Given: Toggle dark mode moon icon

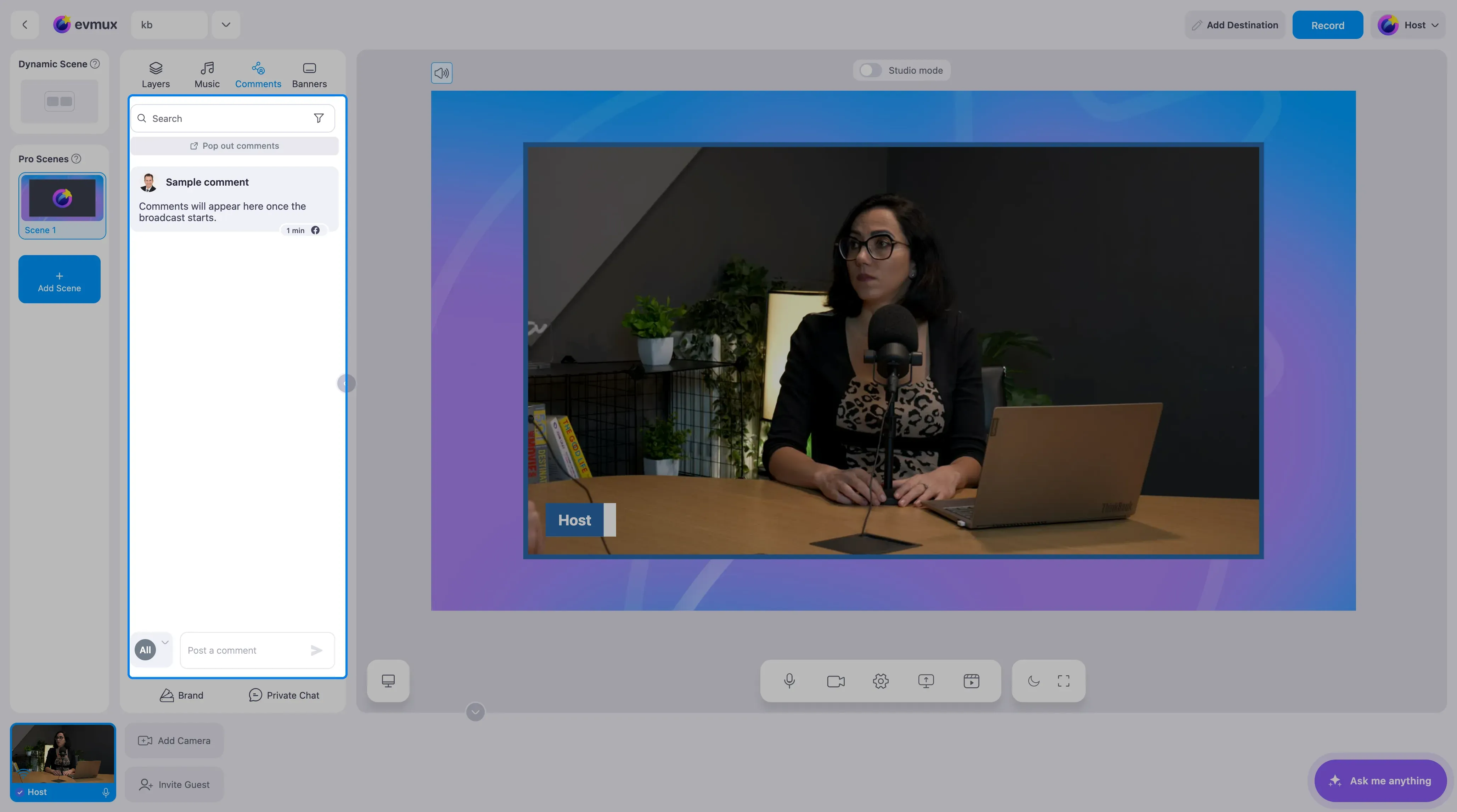Looking at the screenshot, I should (1033, 681).
